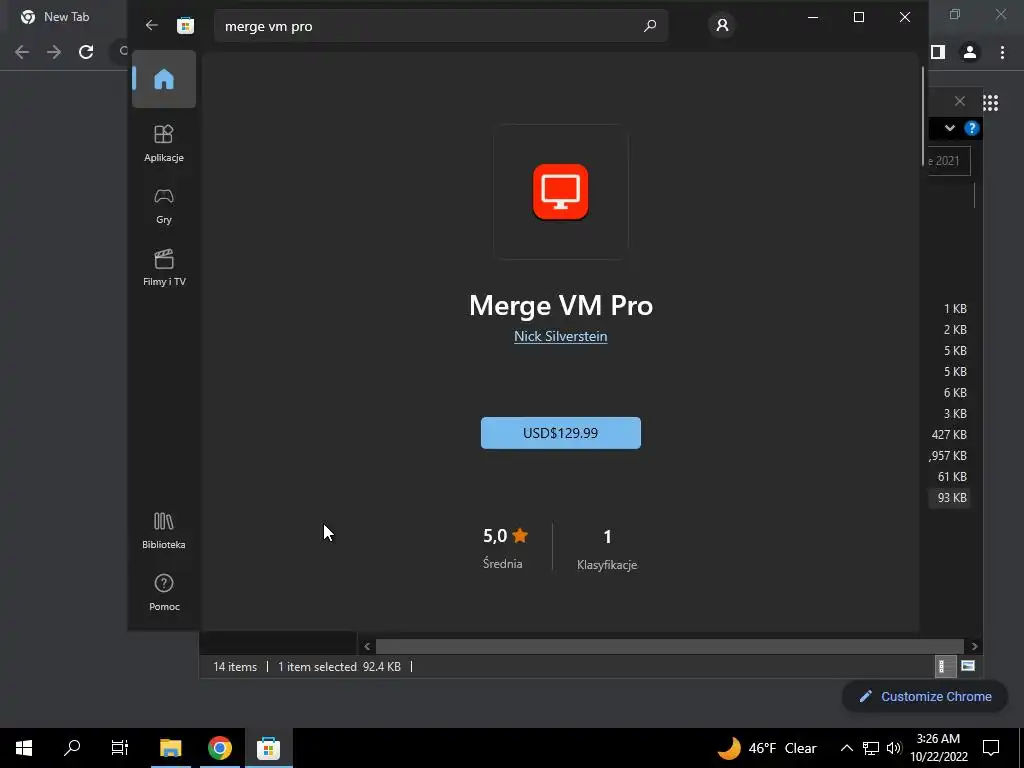
Task: Minimize the Microsoft Store window
Action: [x=813, y=18]
